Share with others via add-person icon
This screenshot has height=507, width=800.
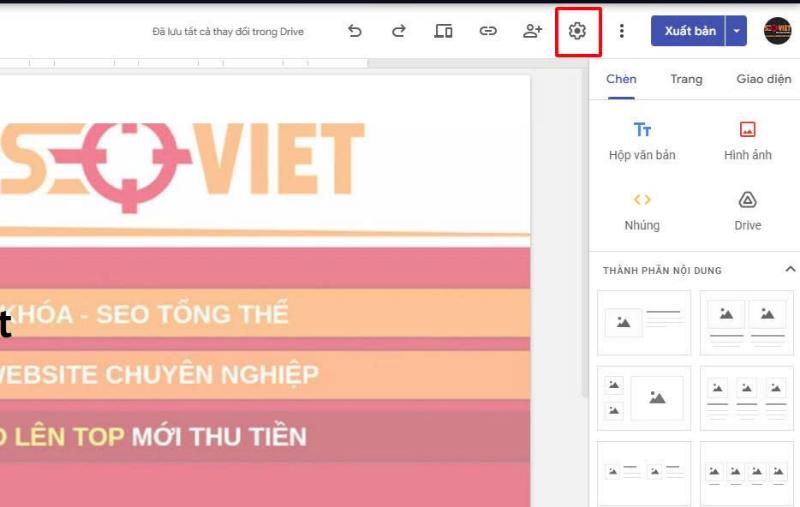(x=532, y=31)
